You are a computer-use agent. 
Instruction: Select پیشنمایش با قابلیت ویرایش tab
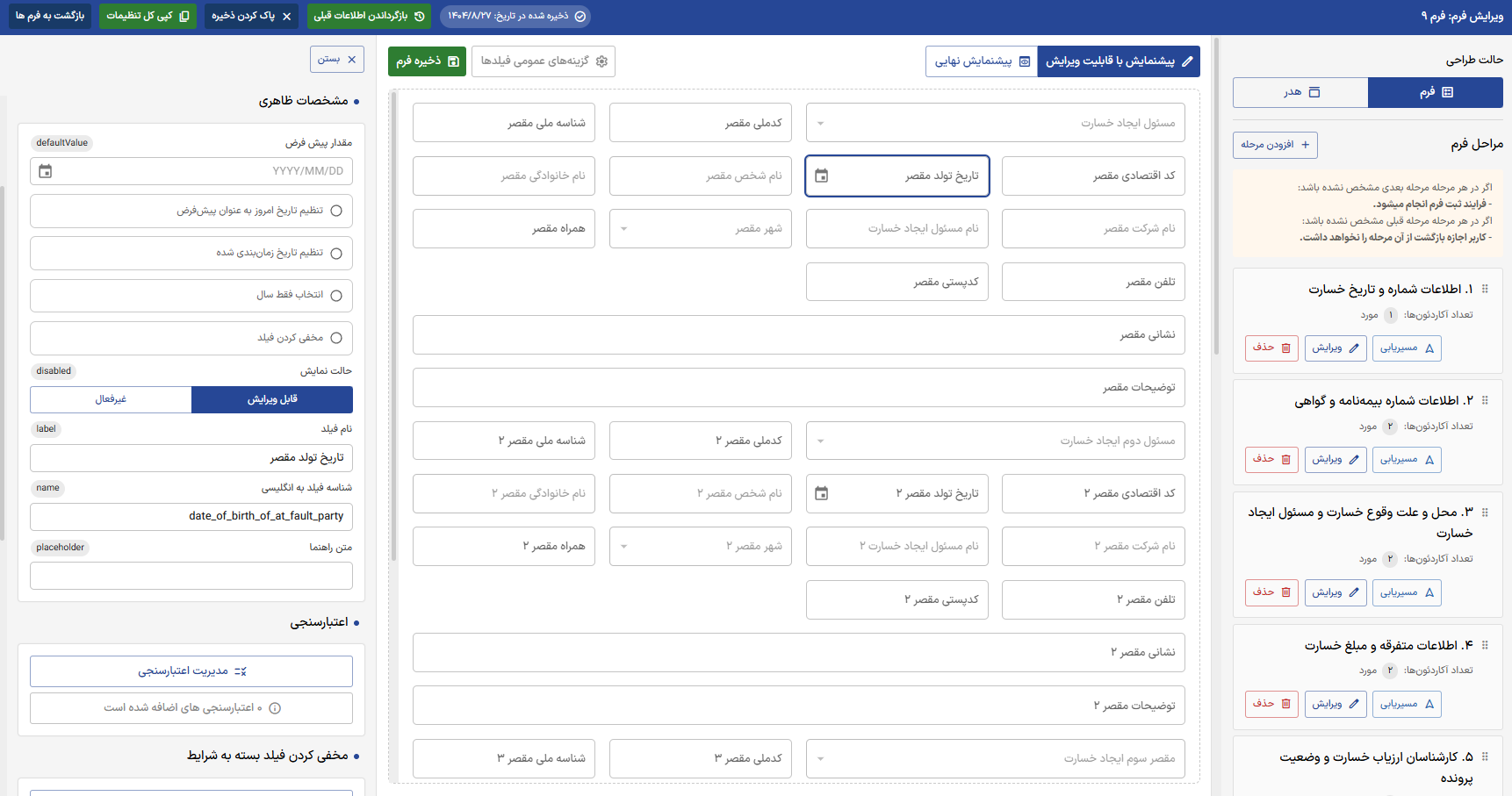coord(1118,61)
